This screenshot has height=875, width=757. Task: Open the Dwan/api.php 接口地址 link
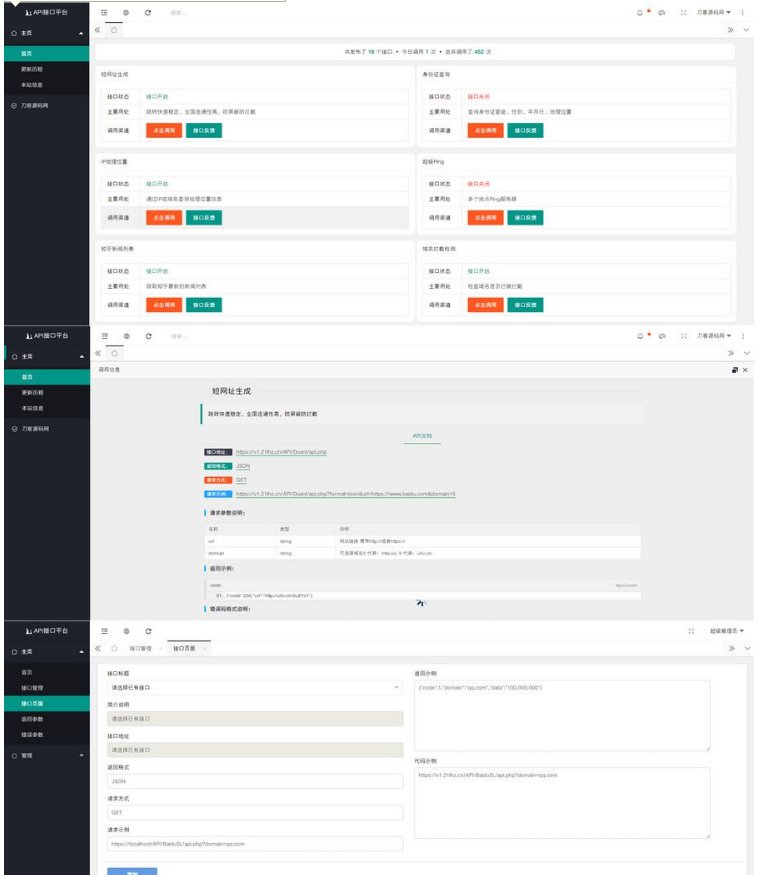click(281, 452)
